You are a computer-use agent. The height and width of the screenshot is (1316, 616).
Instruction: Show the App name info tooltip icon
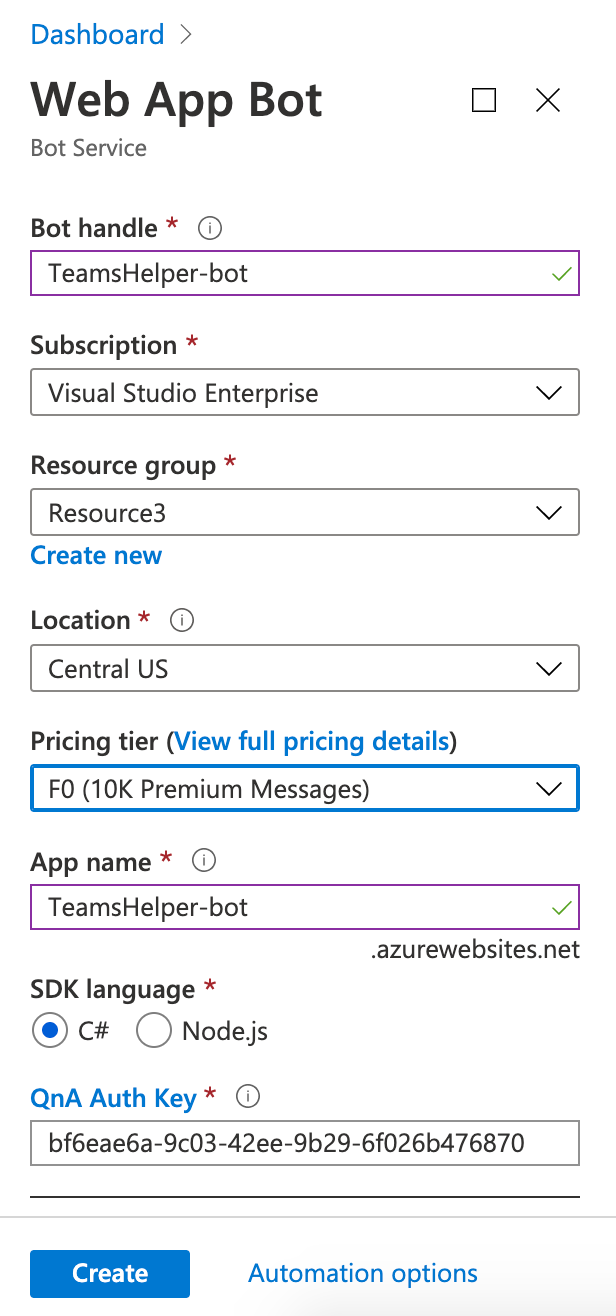tap(203, 860)
